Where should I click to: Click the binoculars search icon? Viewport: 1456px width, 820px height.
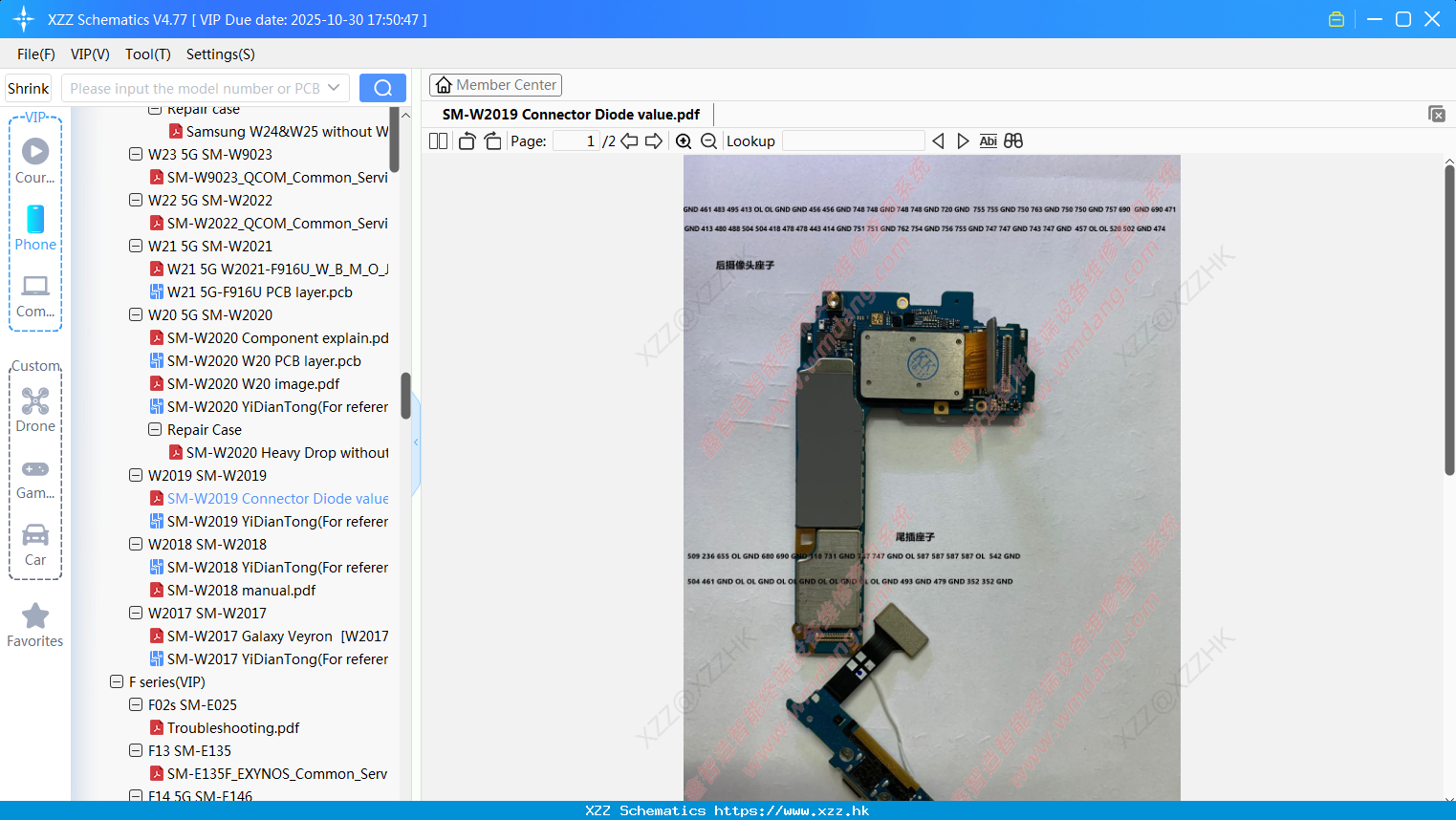(1013, 141)
